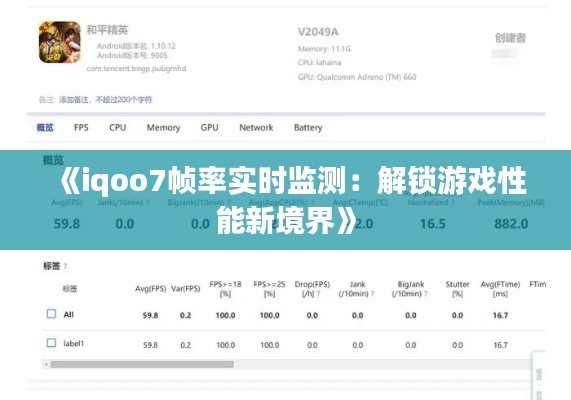Click the All row name
This screenshot has height=400, width=571.
click(x=68, y=314)
